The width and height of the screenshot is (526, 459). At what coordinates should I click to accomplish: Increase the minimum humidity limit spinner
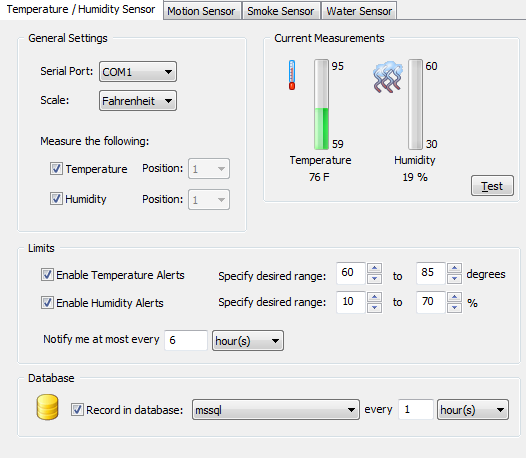pyautogui.click(x=374, y=297)
